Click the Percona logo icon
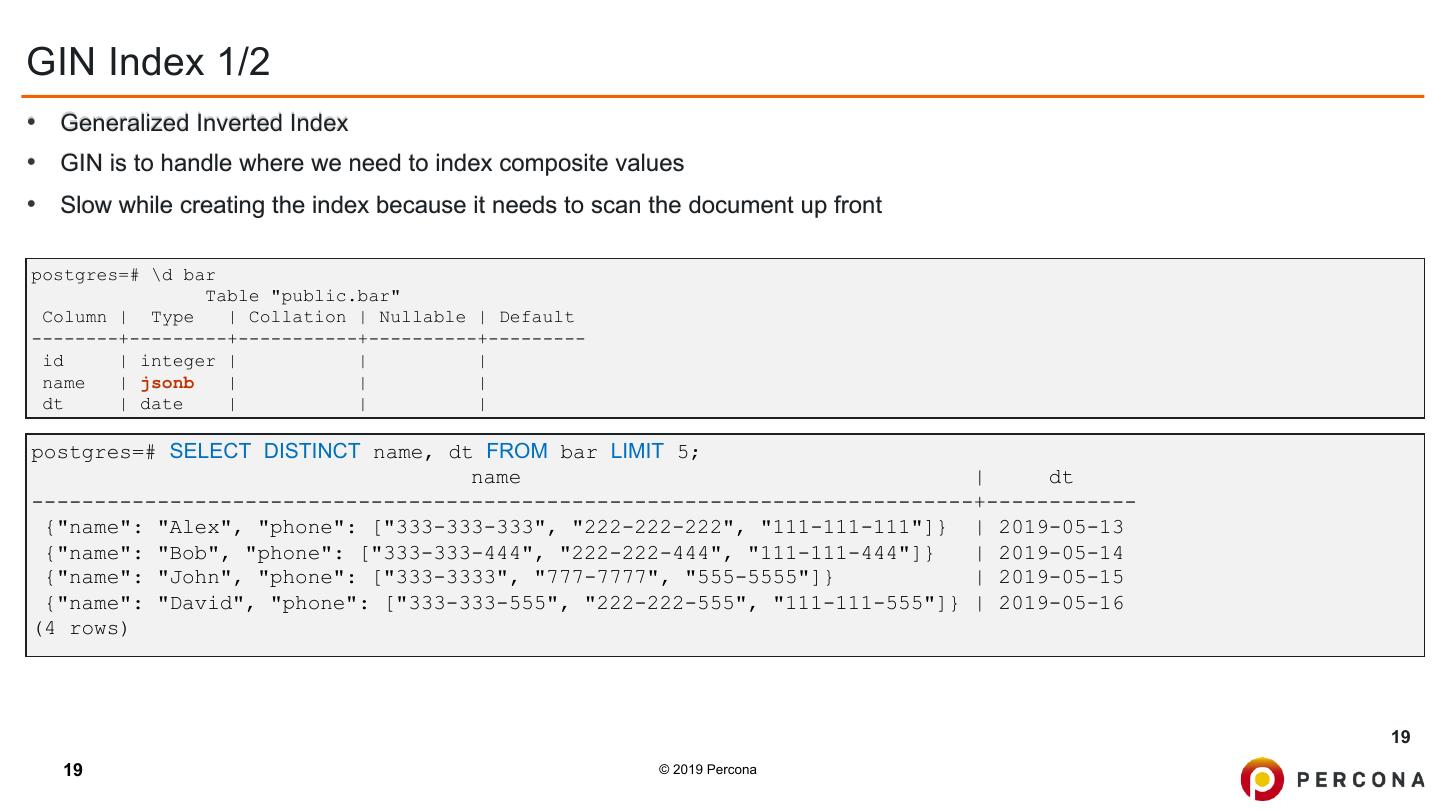This screenshot has height=810, width=1440. 1262,779
